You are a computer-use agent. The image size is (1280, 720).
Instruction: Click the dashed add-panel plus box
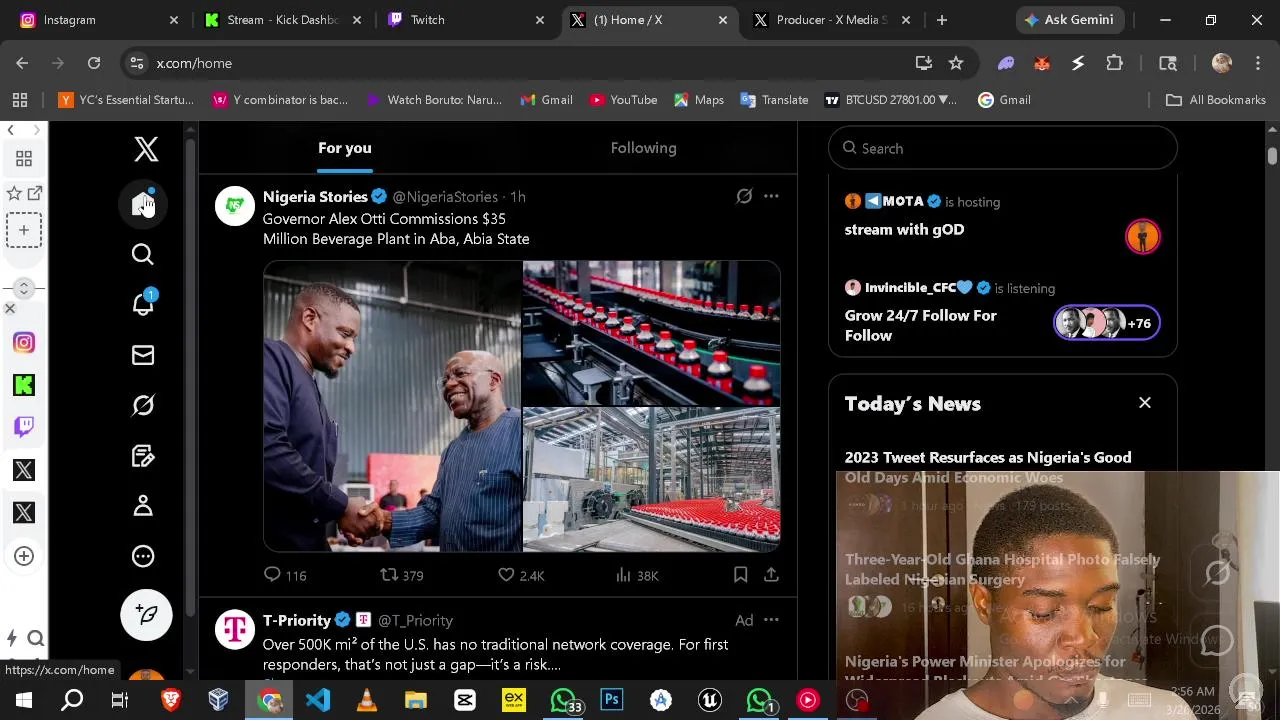click(x=24, y=230)
